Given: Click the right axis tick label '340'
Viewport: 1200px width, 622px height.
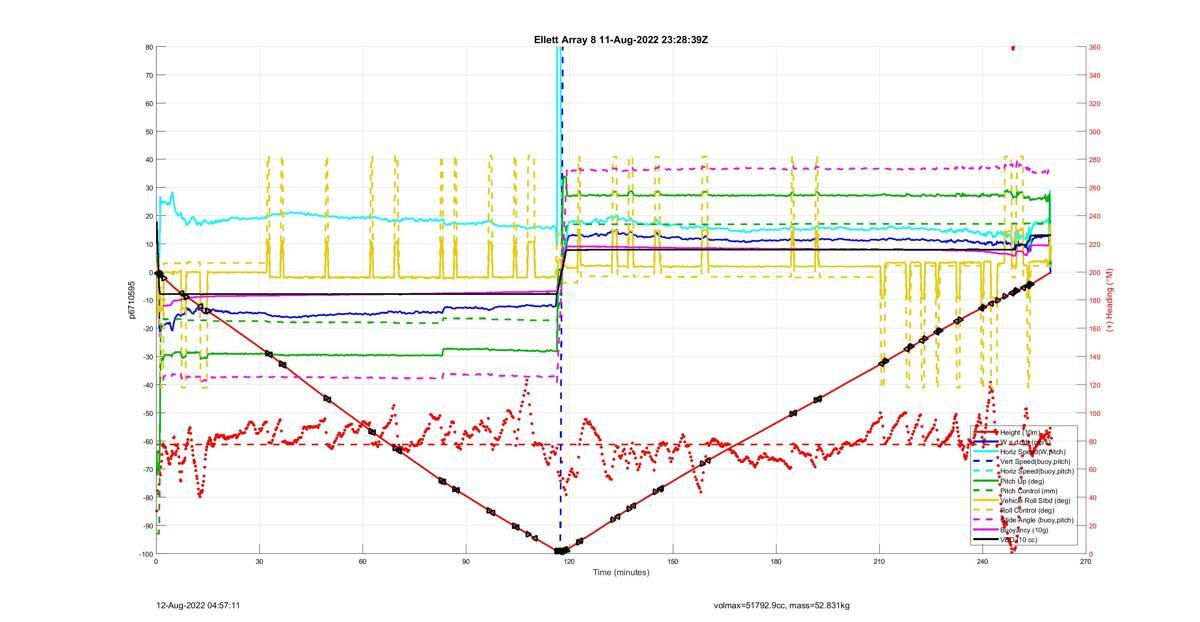Looking at the screenshot, I should tap(1095, 75).
